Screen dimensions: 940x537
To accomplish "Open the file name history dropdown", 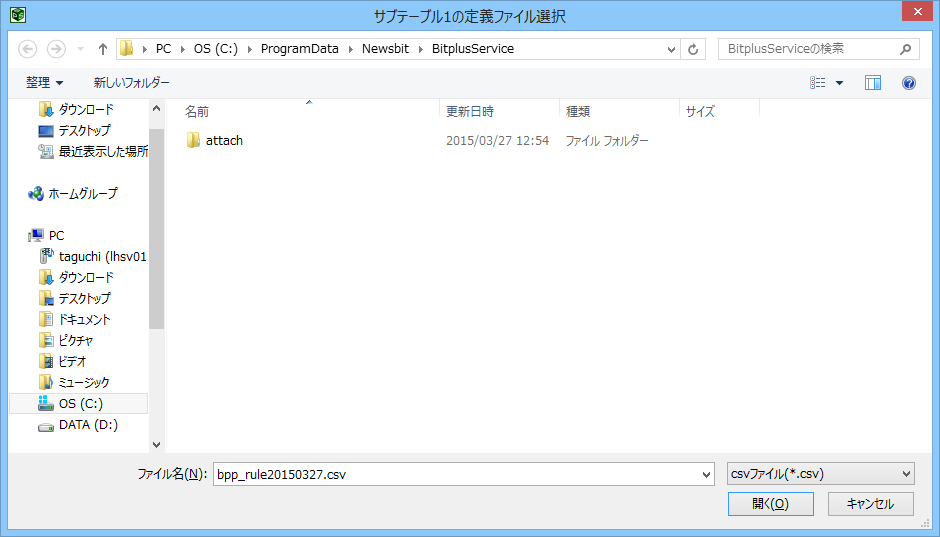I will pyautogui.click(x=707, y=475).
